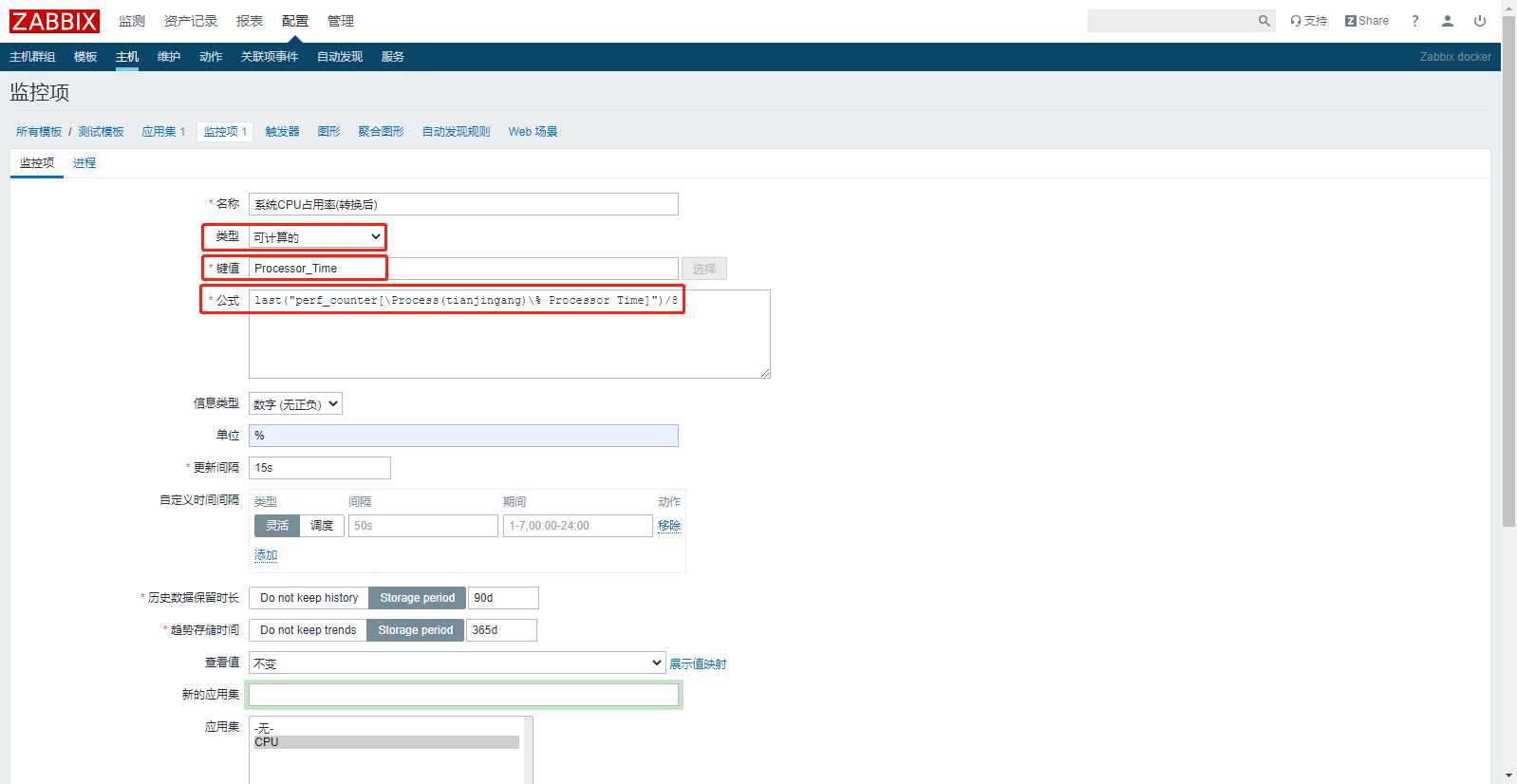Screen dimensions: 1517x784
Task: Open the 类型 dropdown 可计算的
Action: click(317, 236)
